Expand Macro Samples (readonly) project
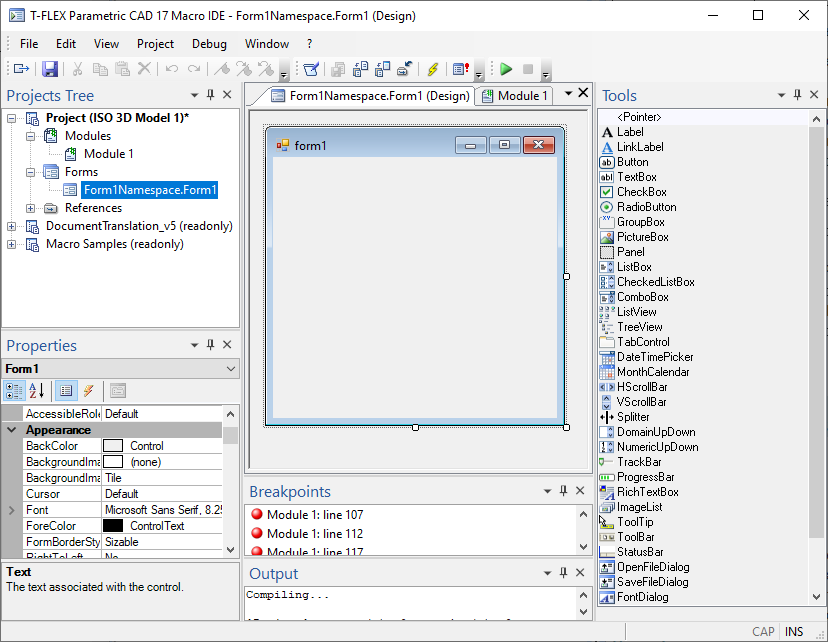The image size is (828, 642). pyautogui.click(x=11, y=244)
